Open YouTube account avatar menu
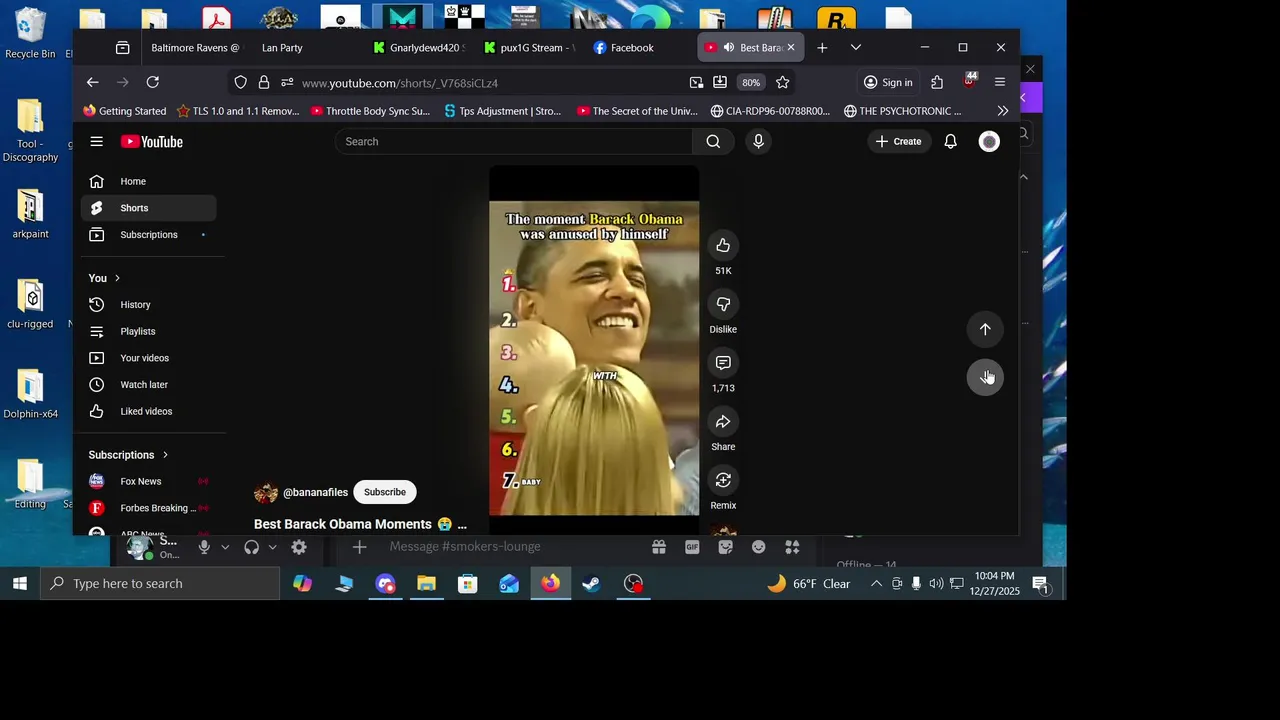Screen dimensions: 1280x720 (989, 141)
